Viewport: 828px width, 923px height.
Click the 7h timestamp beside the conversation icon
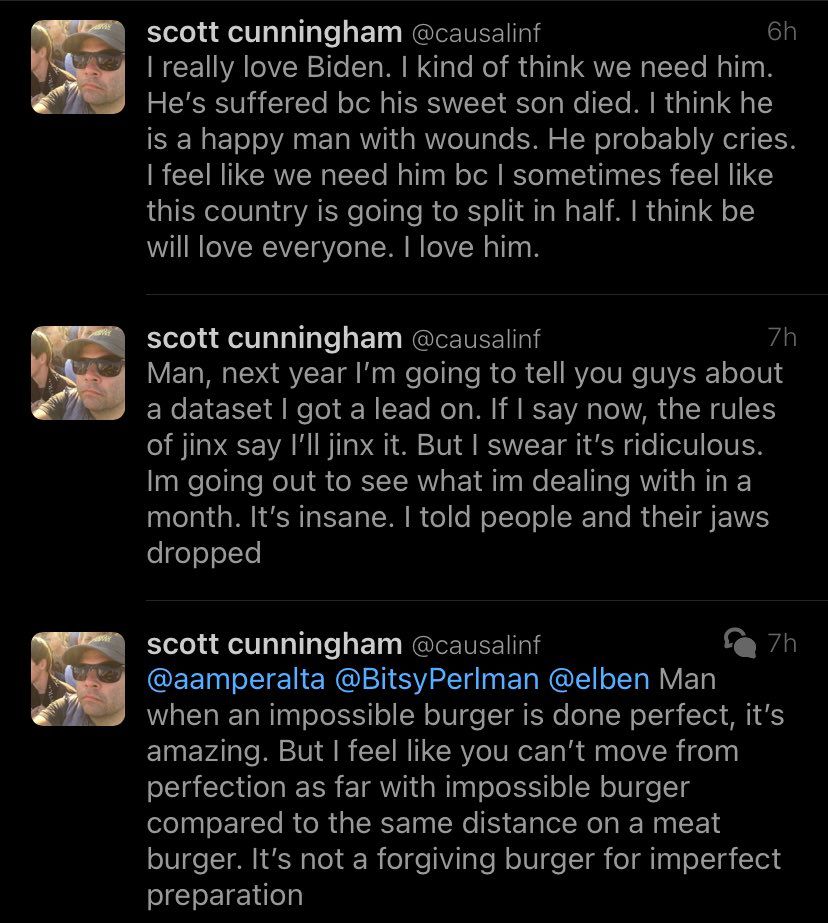pyautogui.click(x=781, y=644)
